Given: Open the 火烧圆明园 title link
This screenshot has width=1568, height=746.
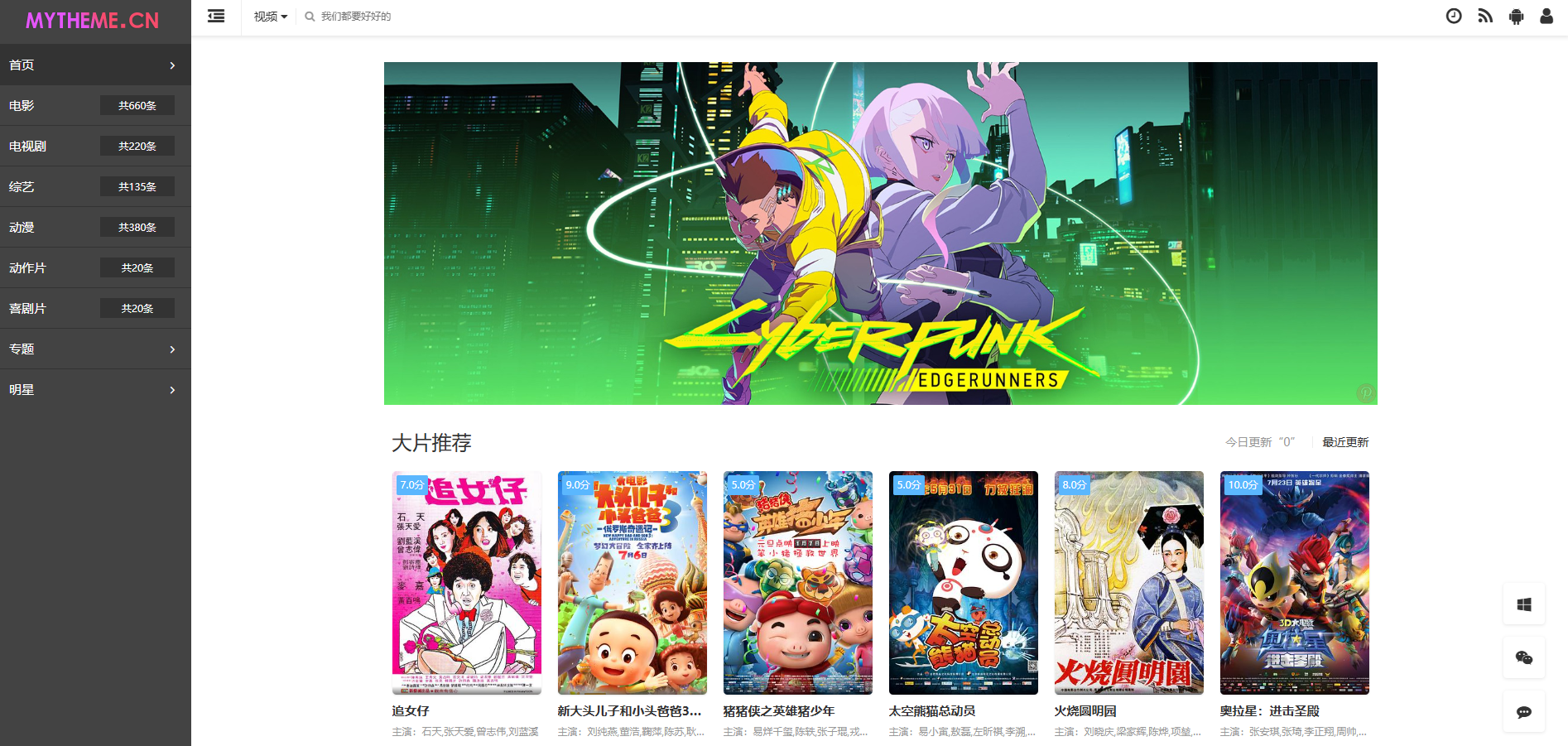Looking at the screenshot, I should point(1085,711).
